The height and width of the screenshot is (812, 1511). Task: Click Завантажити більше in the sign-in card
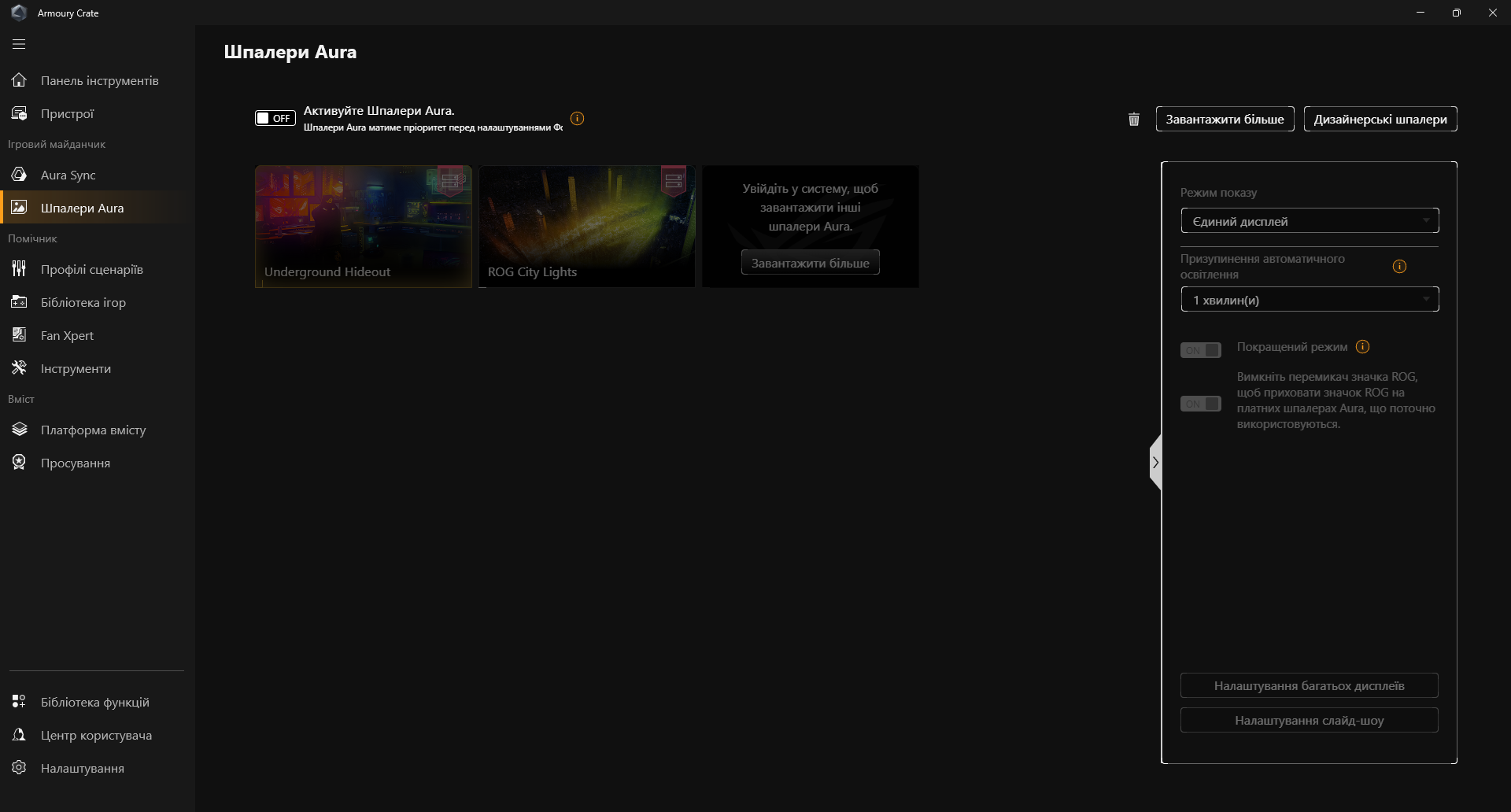point(811,263)
